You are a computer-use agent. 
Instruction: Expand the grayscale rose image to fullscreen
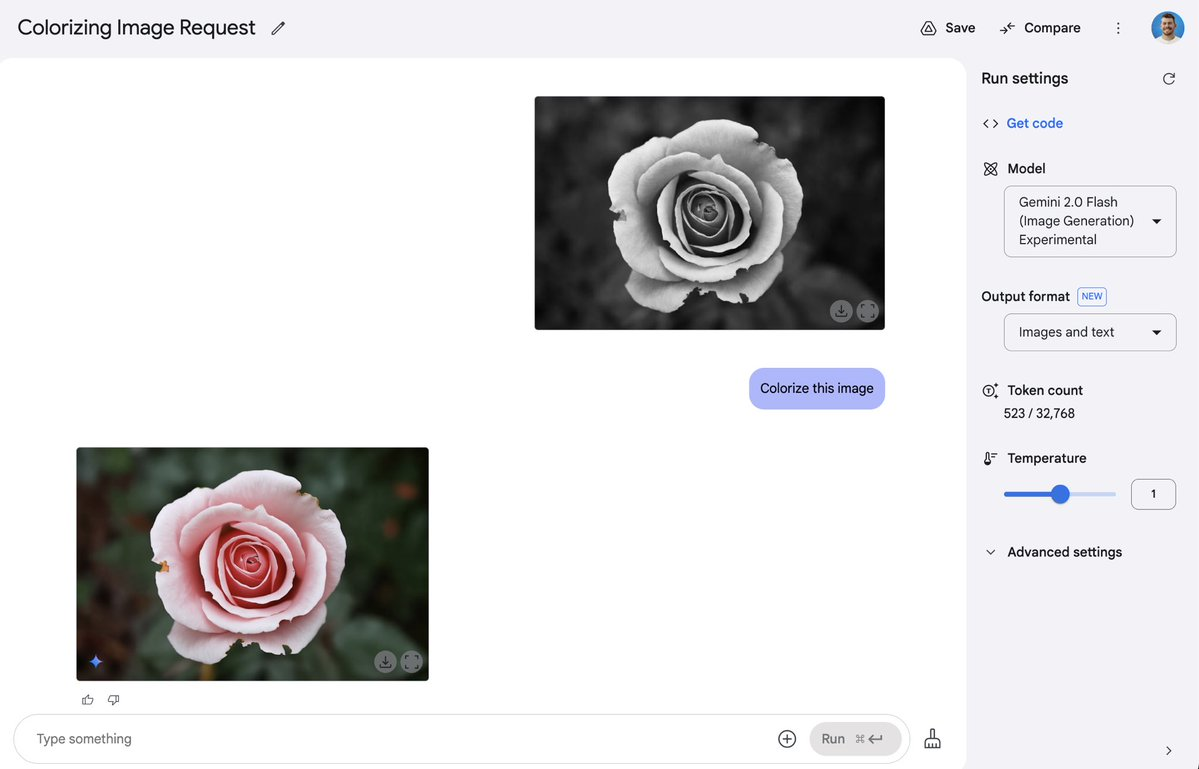[x=868, y=310]
